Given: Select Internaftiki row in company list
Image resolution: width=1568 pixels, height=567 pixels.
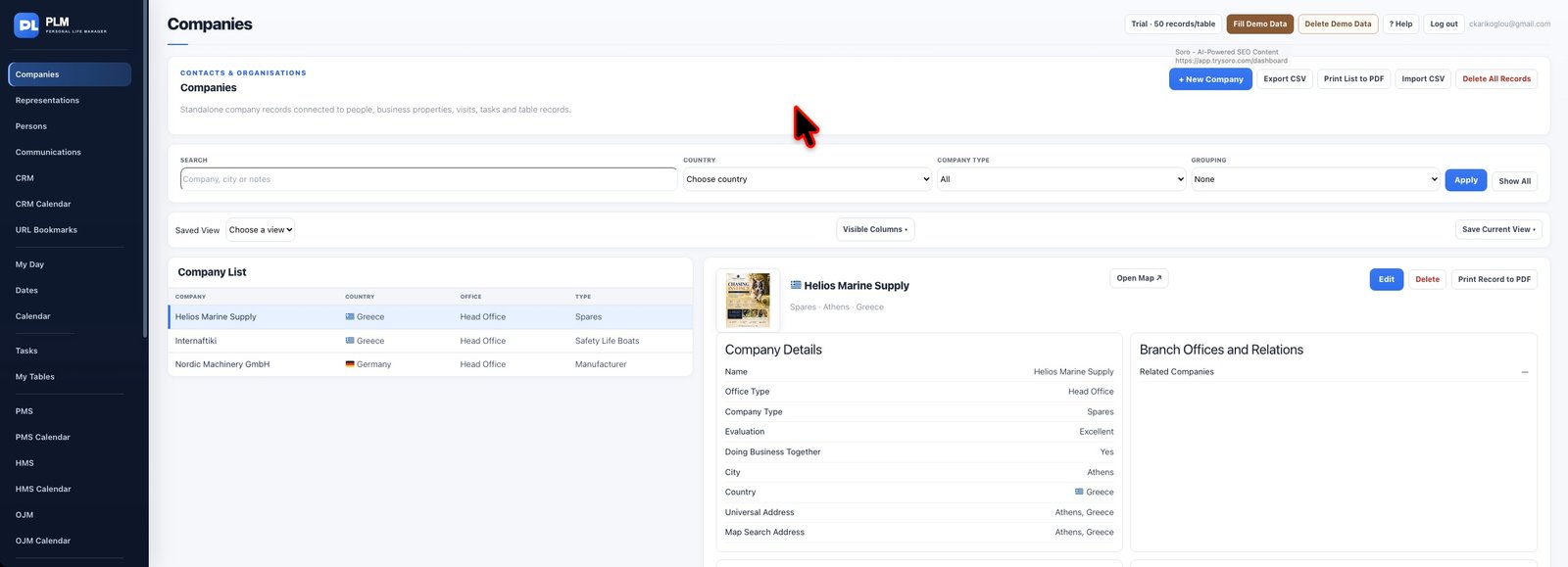Looking at the screenshot, I should coord(430,341).
